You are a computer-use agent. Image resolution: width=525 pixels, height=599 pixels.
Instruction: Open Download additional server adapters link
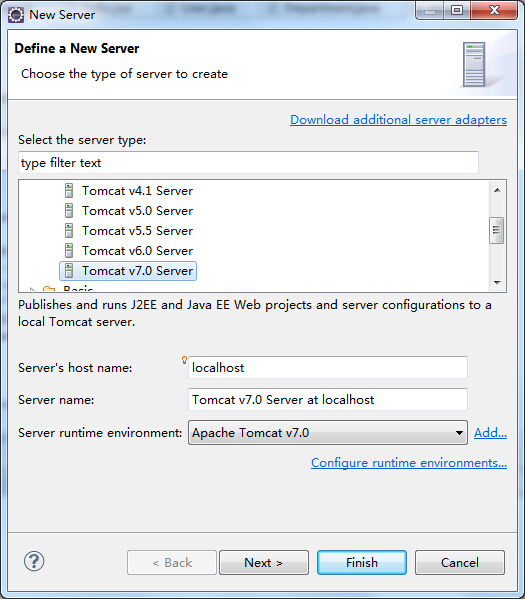[398, 120]
